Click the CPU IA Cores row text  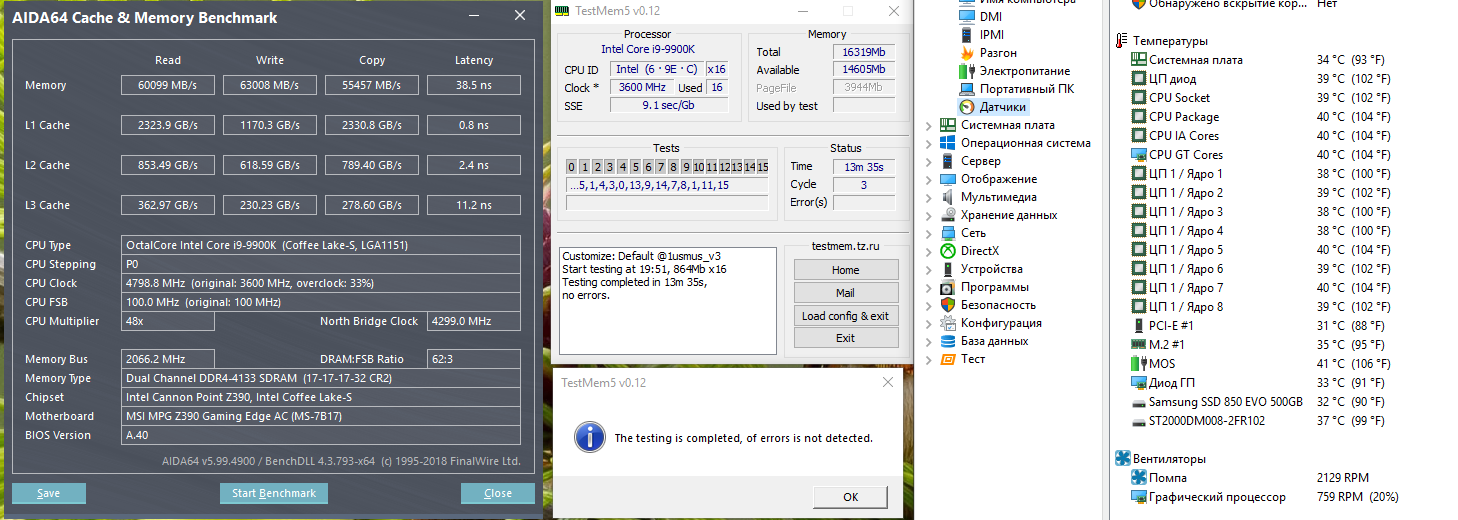tap(1184, 136)
